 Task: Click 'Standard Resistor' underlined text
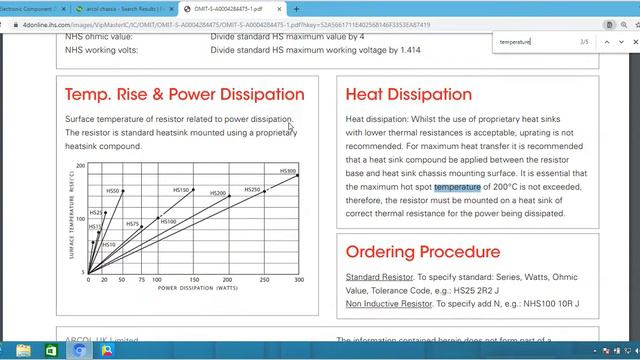point(379,277)
